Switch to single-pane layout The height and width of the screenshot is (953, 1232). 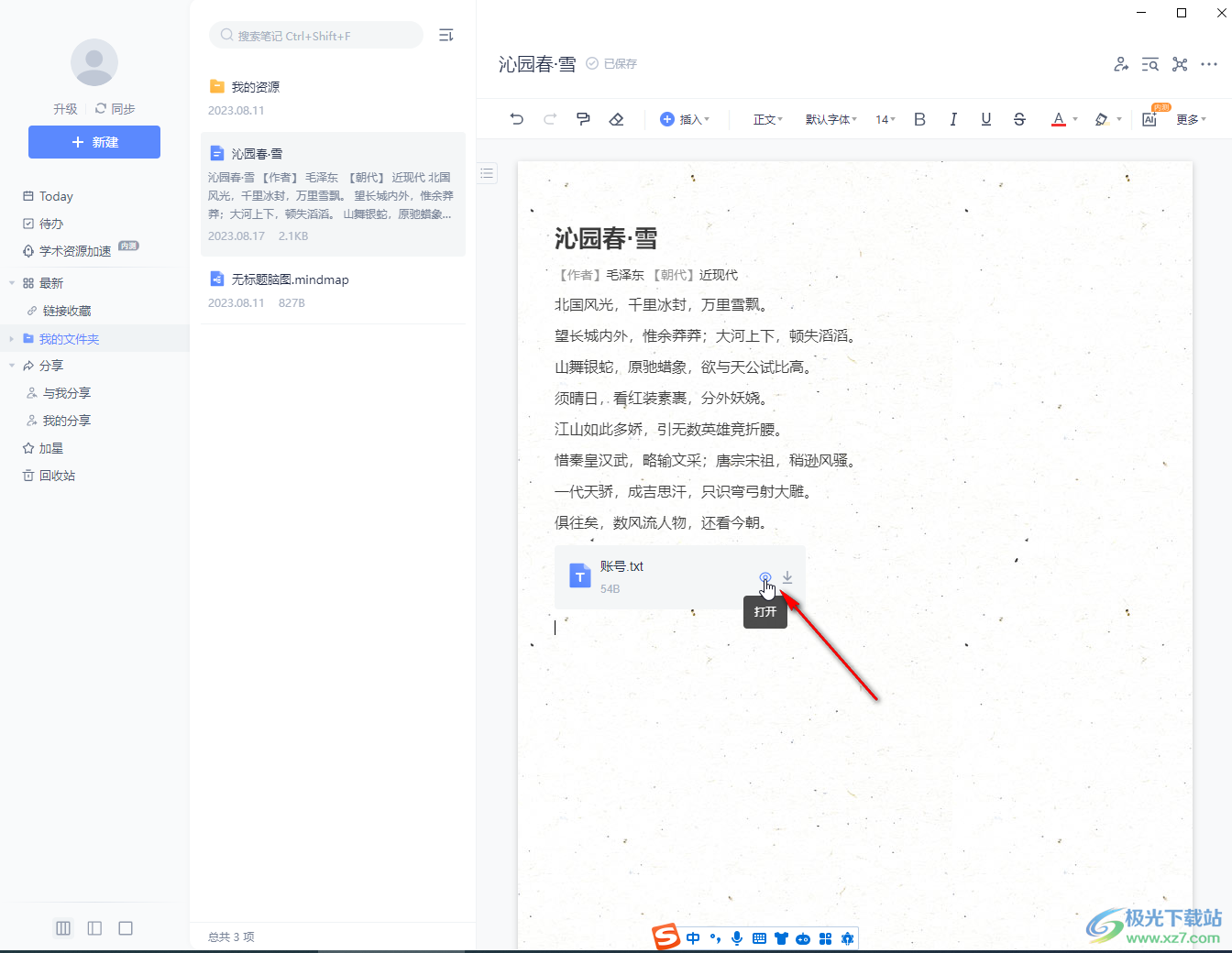[x=126, y=928]
